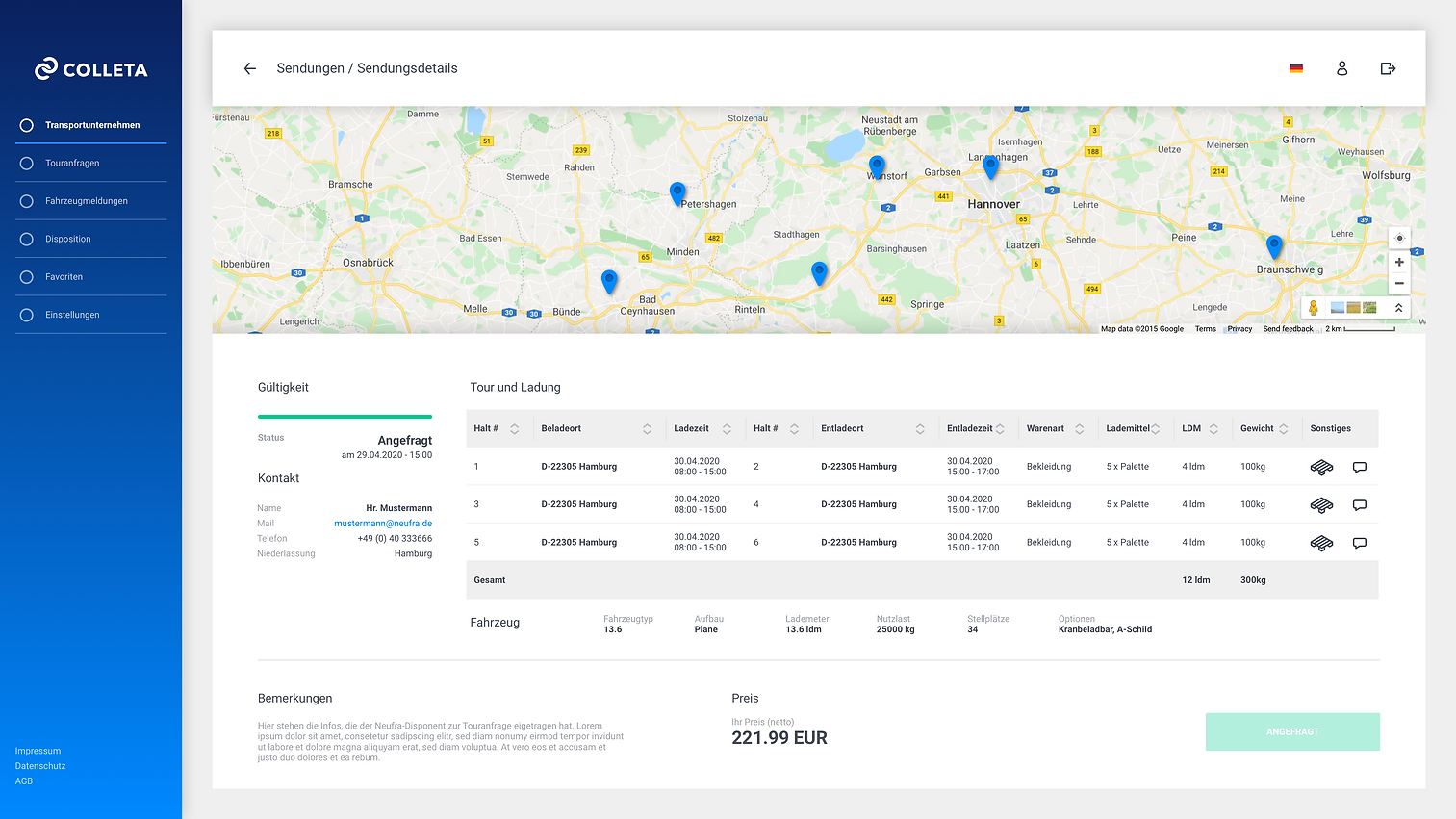The image size is (1456, 819).
Task: Open Fahrzeugmeldungen in the sidebar
Action: (x=91, y=201)
